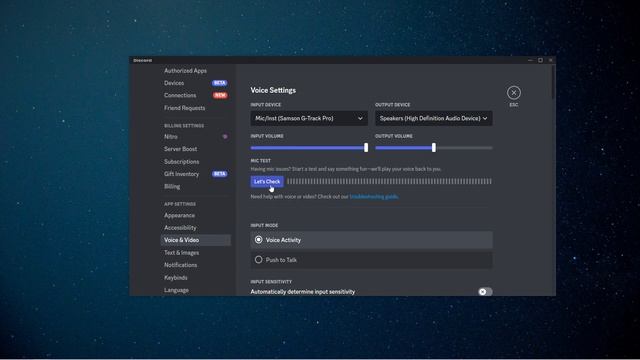Click the Voice Settings heading
This screenshot has width=640, height=360.
(273, 90)
